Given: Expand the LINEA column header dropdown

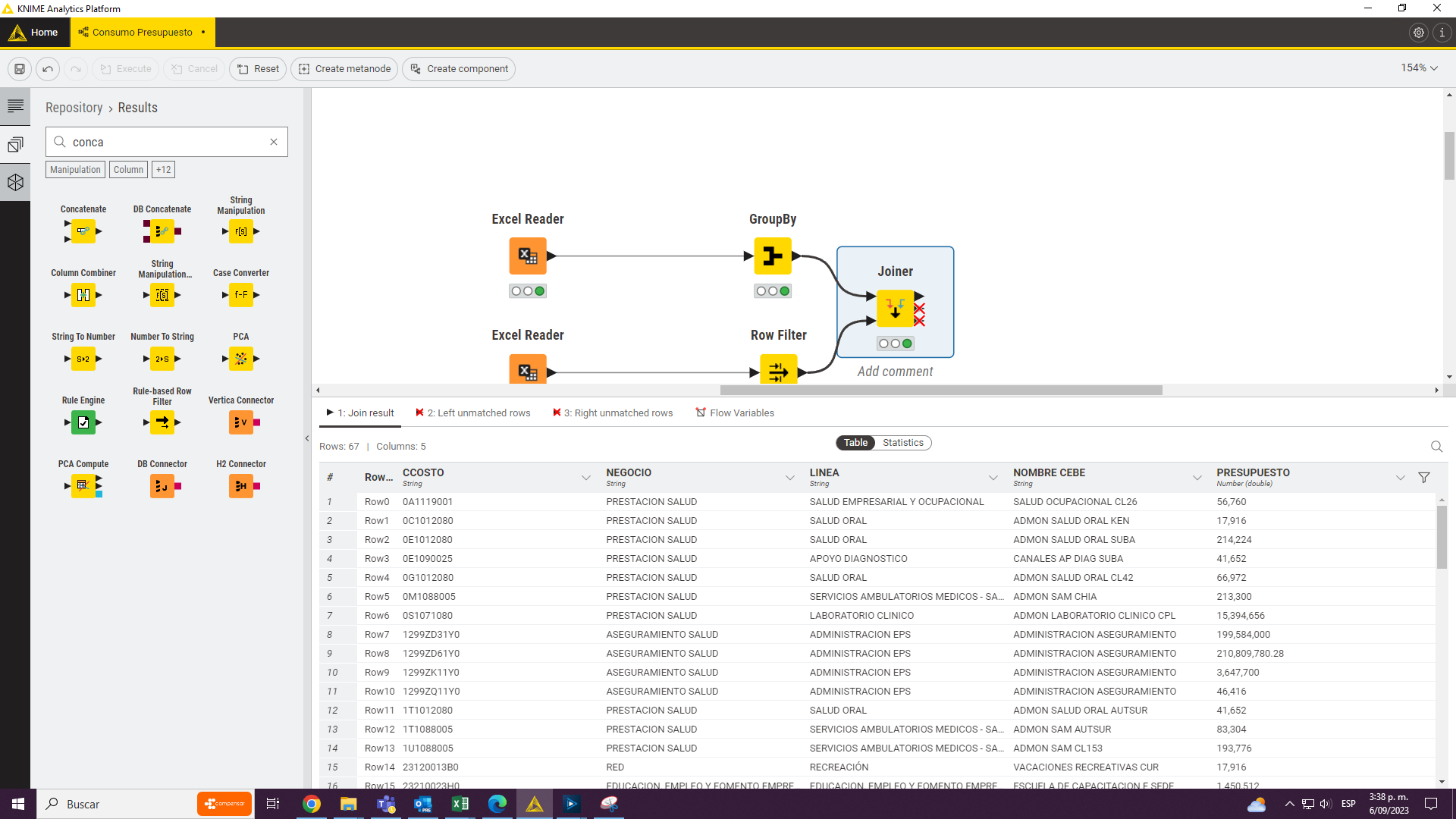Looking at the screenshot, I should coord(993,478).
